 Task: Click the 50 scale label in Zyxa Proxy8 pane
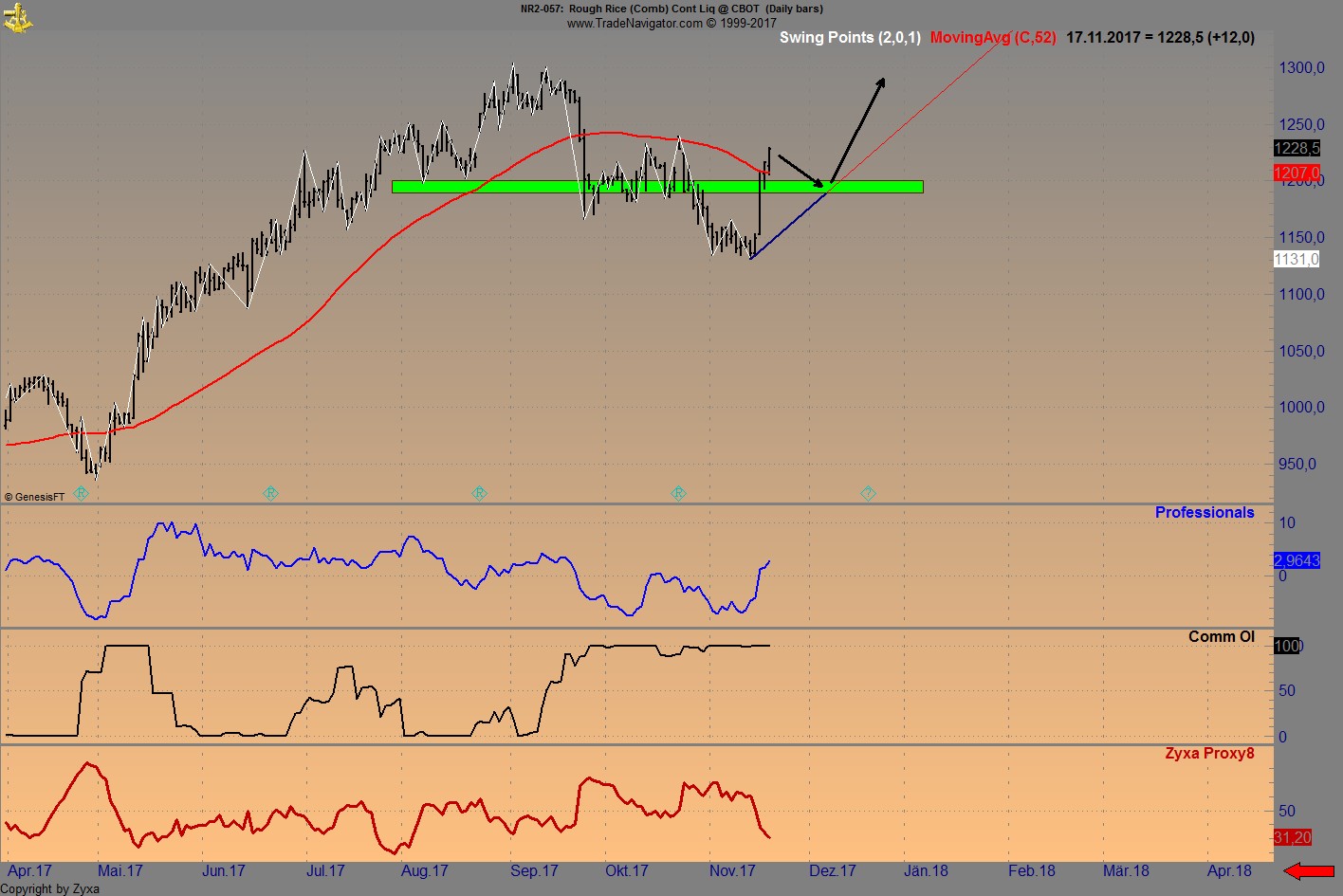point(1287,812)
